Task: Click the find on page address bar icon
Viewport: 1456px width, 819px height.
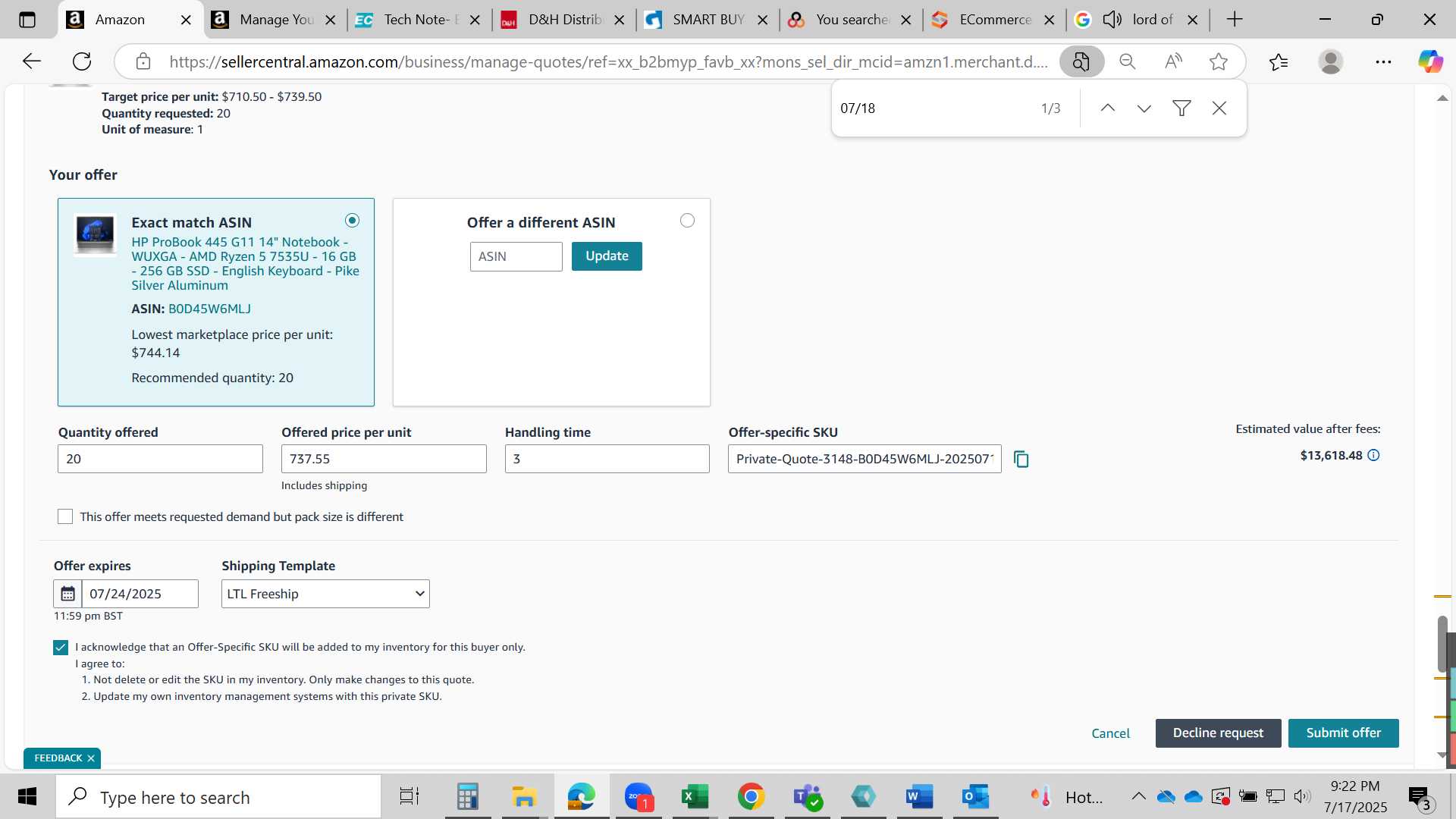Action: click(1081, 61)
